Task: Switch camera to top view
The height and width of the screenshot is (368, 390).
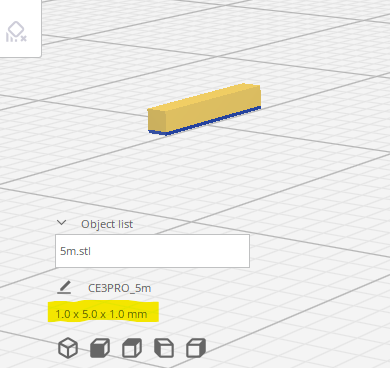Action: click(x=132, y=348)
